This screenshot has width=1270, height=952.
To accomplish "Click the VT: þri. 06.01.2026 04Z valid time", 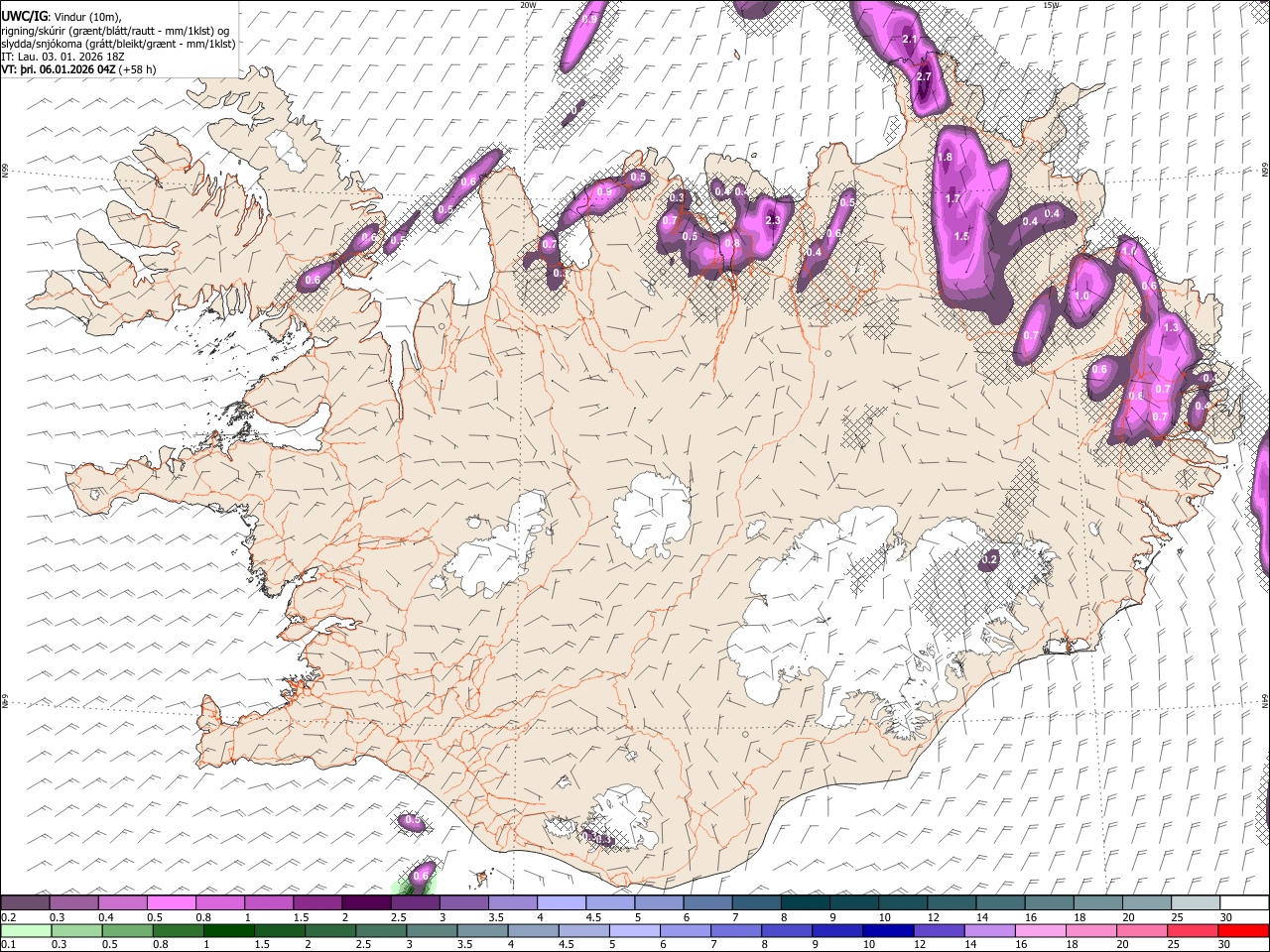I will [60, 69].
